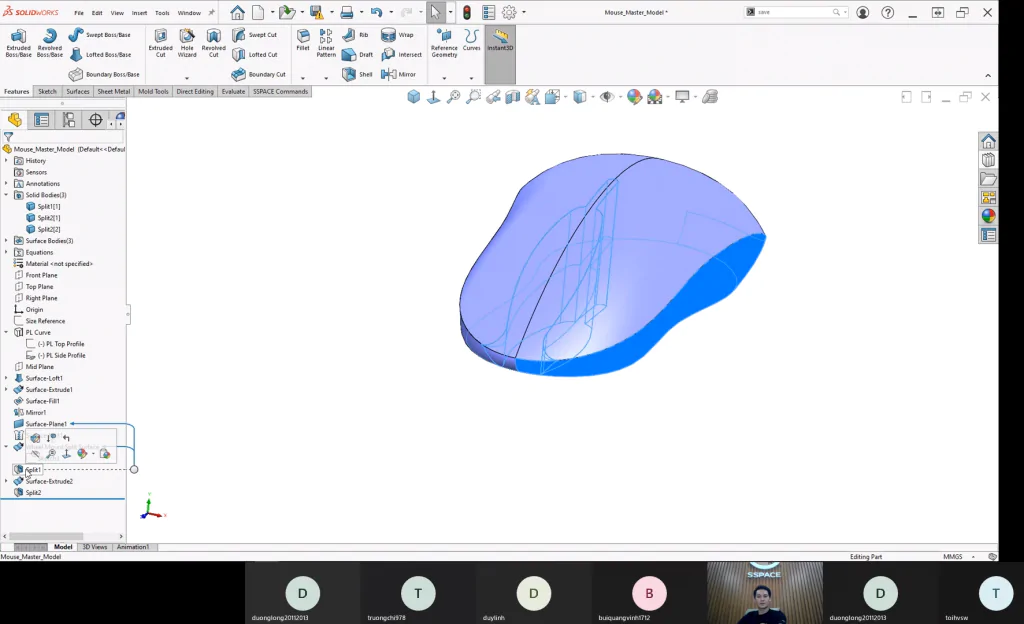Click the feature tree horizontal scrollbar
1024x624 pixels.
(46, 537)
